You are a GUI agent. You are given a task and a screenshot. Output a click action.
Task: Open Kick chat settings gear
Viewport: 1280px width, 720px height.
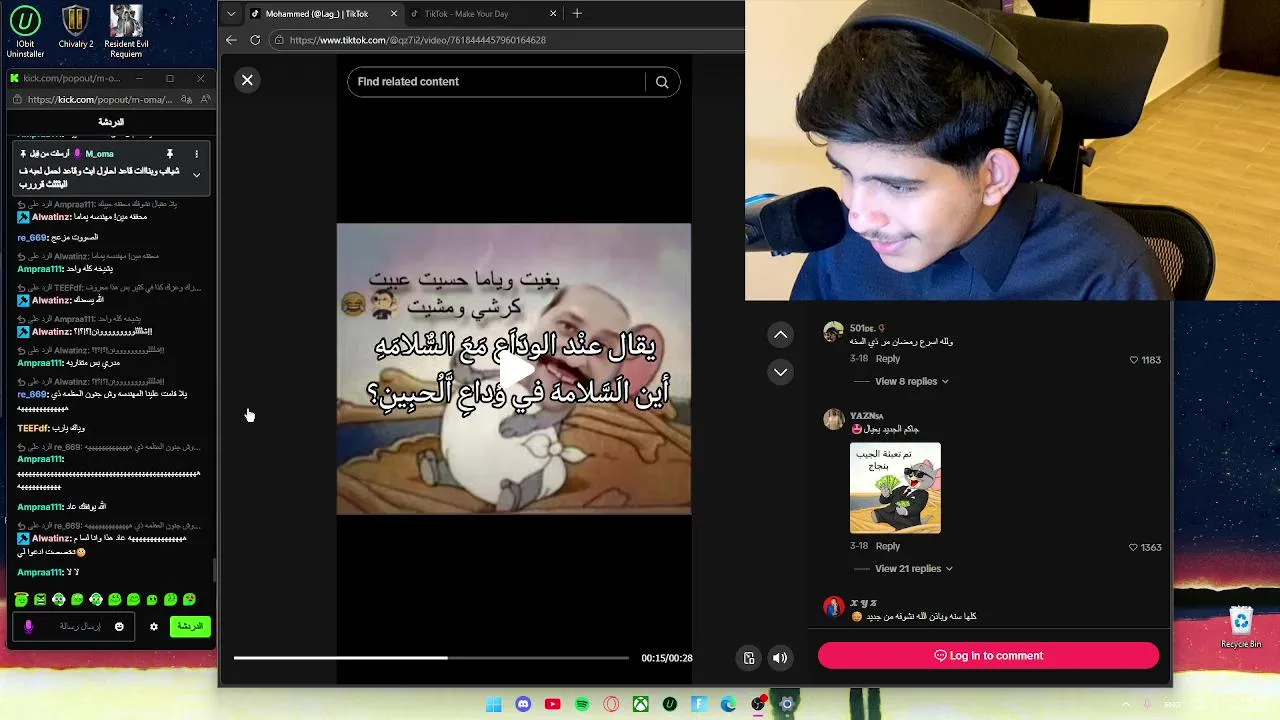click(x=153, y=627)
